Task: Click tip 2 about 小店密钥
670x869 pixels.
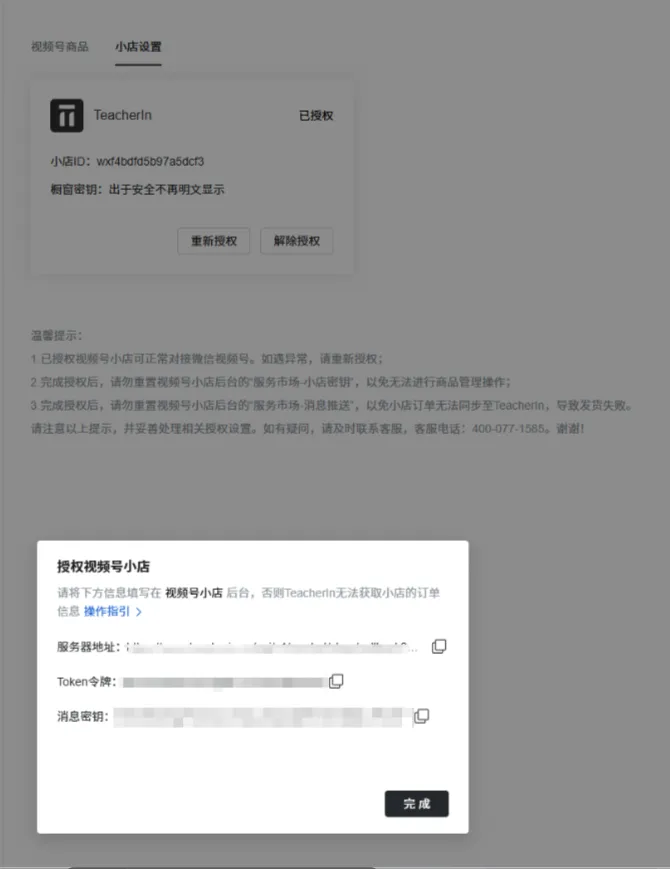Action: point(271,382)
